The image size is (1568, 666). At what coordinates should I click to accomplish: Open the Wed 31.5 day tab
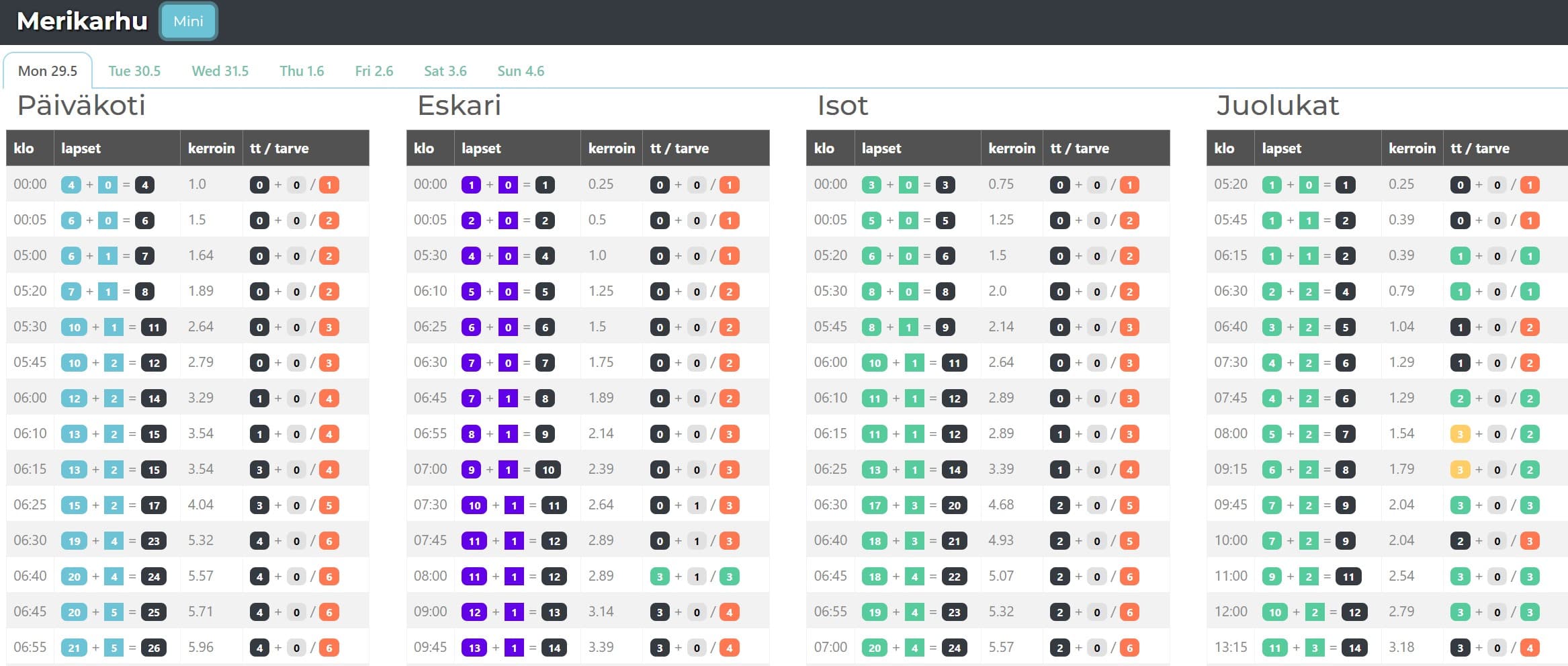click(220, 71)
